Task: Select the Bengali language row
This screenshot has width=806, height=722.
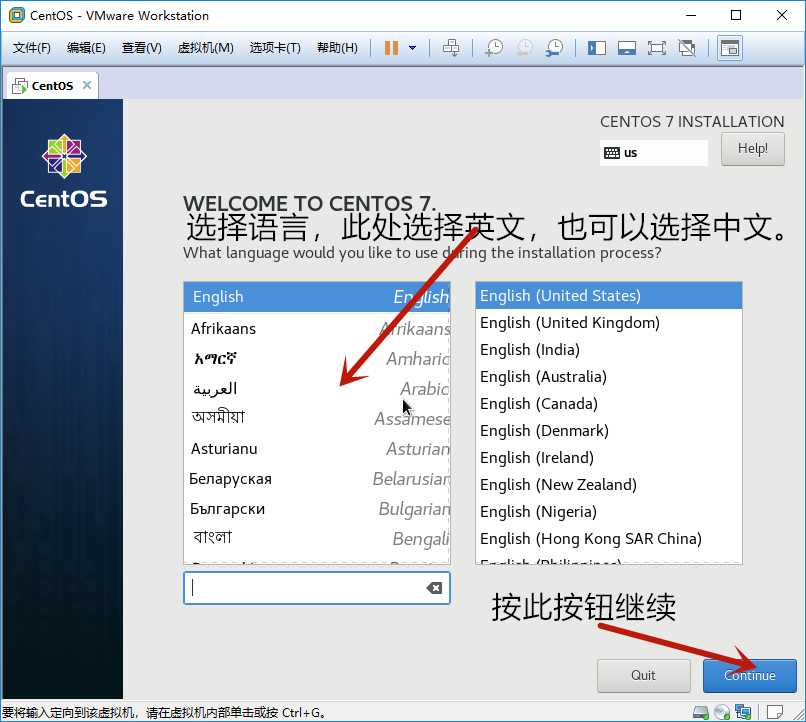Action: [x=317, y=538]
